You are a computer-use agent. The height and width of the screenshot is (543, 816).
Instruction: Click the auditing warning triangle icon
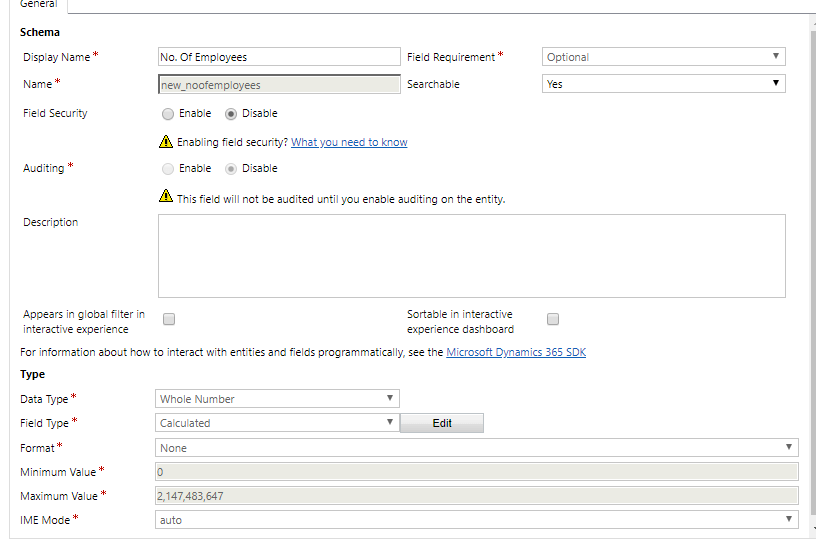point(165,196)
